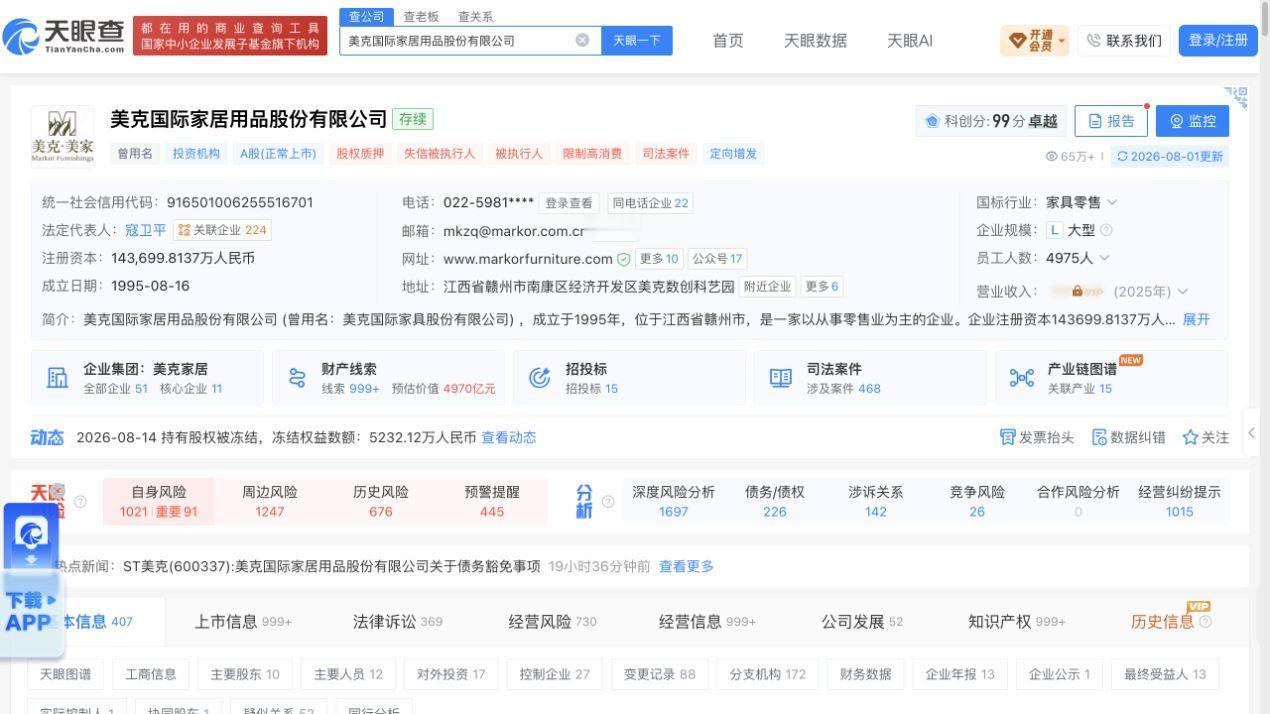The image size is (1270, 714).
Task: Click the 股权质押 tag
Action: (x=360, y=153)
